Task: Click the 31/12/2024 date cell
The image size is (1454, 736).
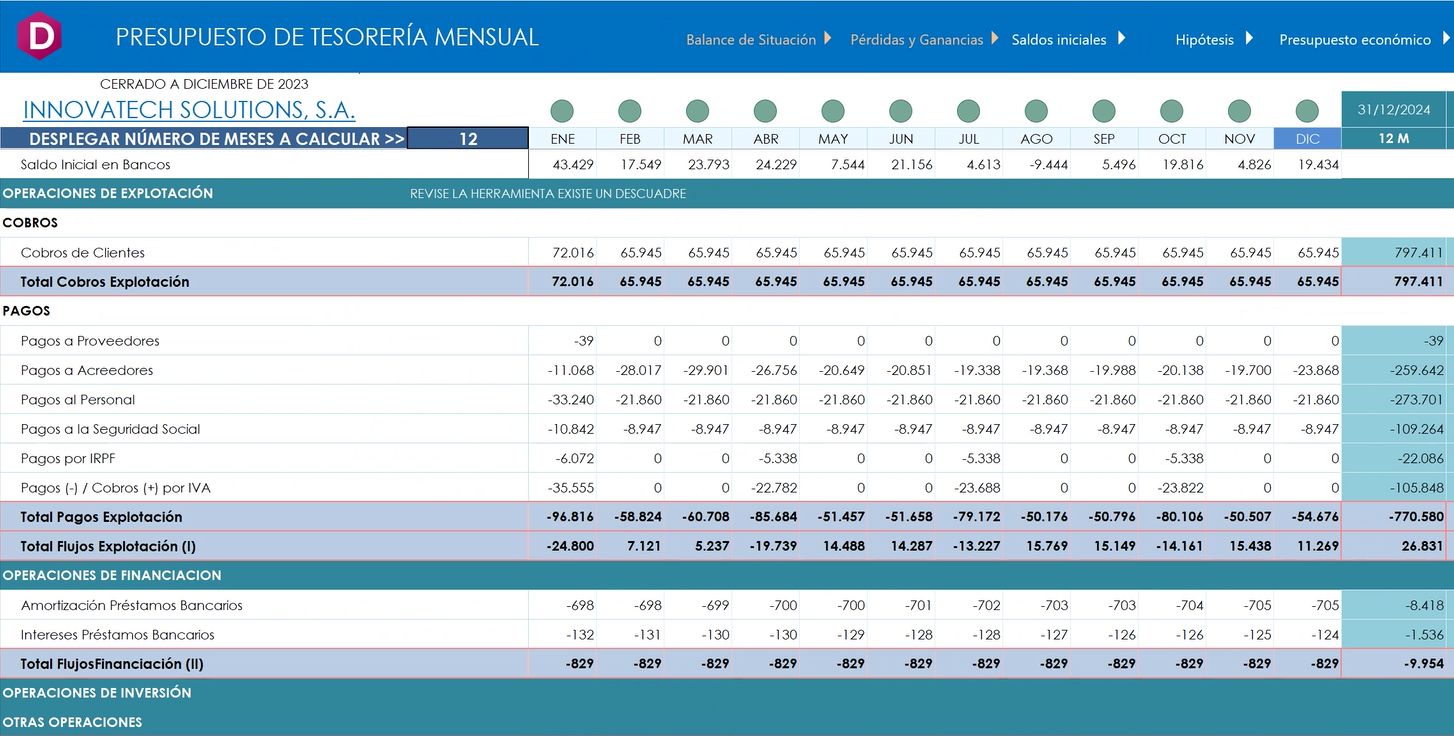Action: pos(1393,110)
